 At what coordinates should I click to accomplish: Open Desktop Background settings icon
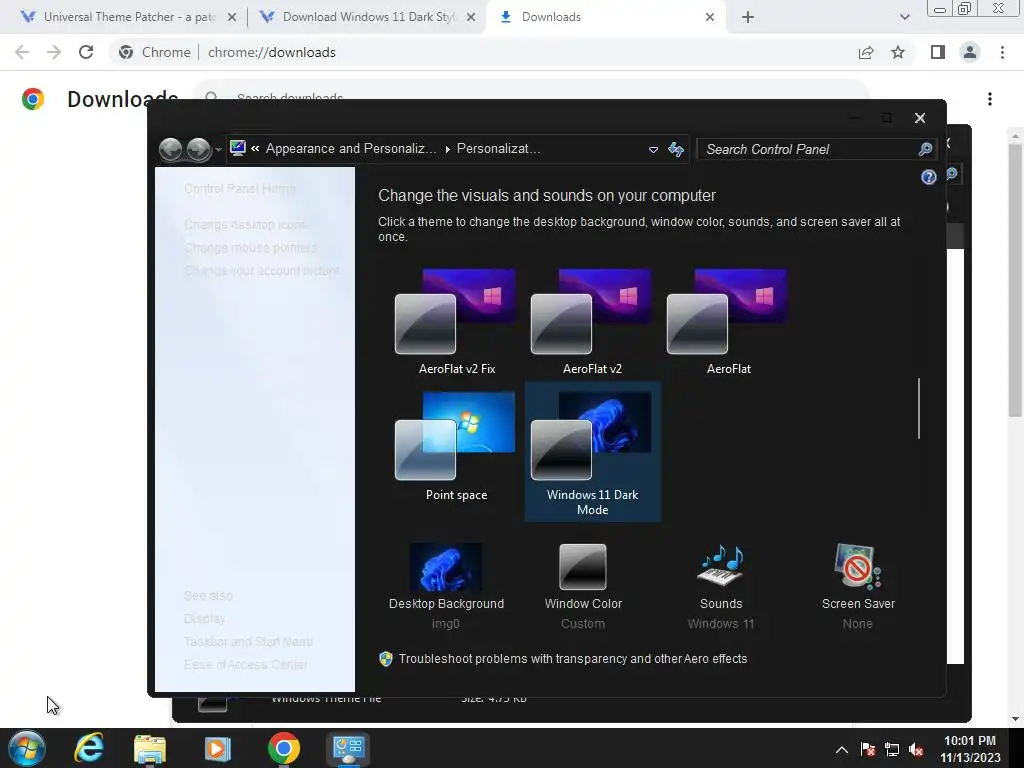[x=446, y=568]
